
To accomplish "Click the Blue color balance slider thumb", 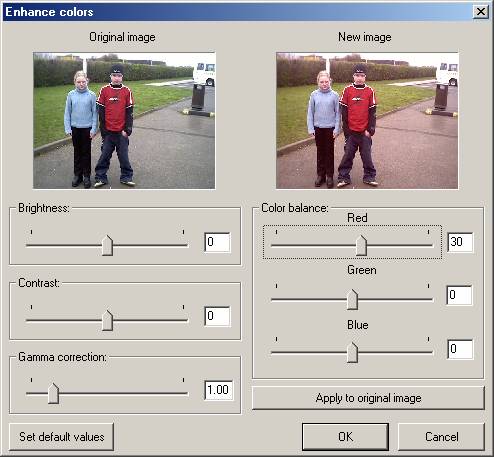I will pos(352,352).
